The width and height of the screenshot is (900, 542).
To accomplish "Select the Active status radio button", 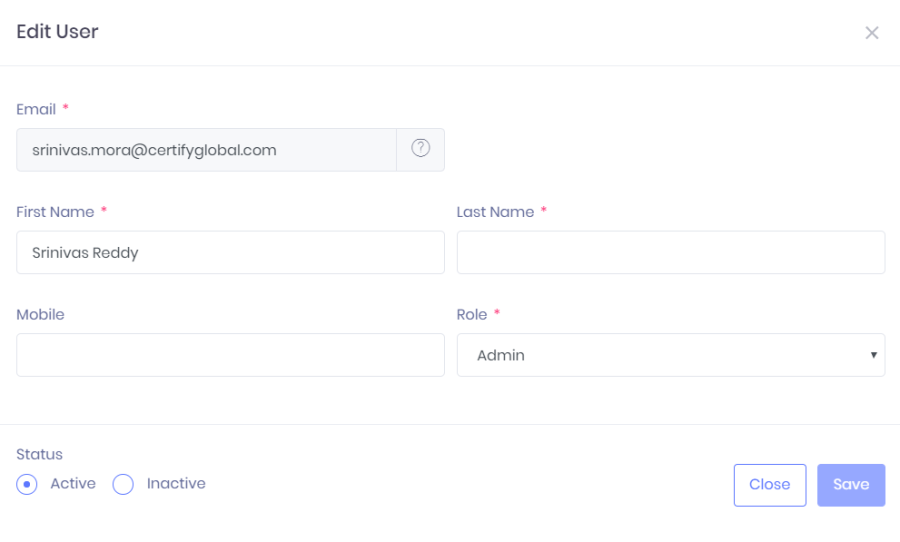I will click(27, 484).
